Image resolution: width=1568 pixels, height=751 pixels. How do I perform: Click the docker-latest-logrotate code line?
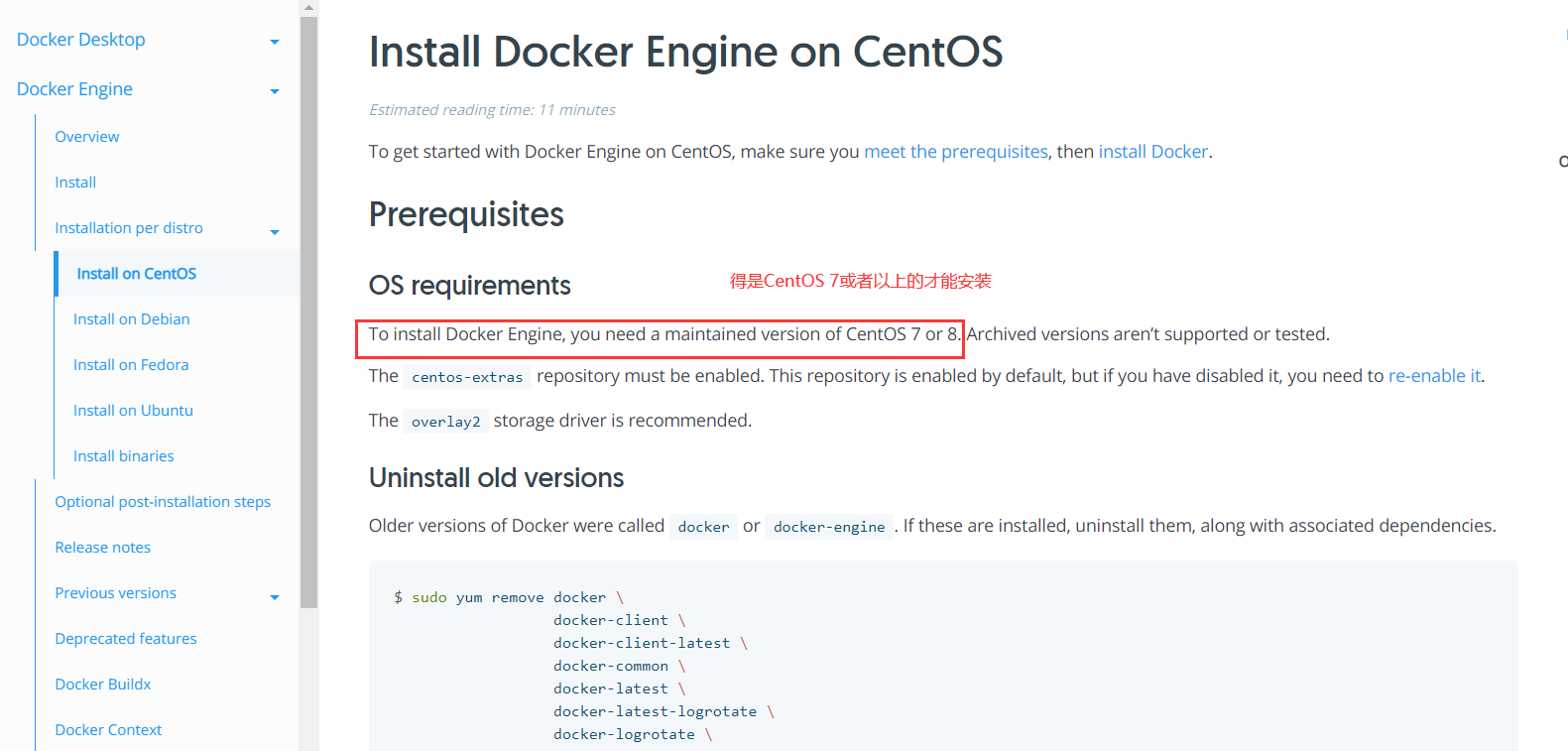click(x=663, y=711)
